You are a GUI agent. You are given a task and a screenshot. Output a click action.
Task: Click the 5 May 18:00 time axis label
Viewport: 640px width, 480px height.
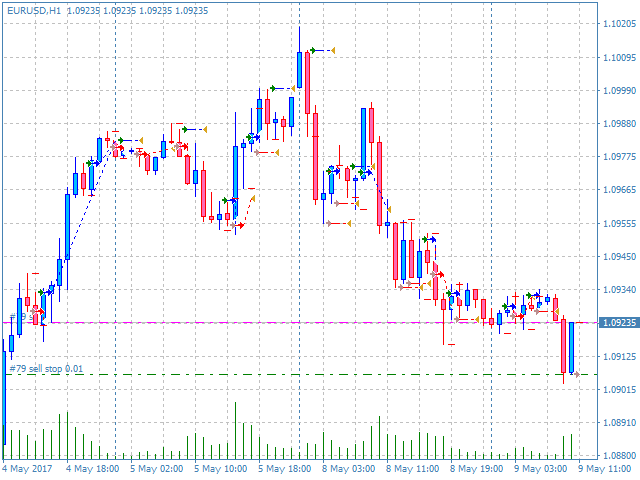284,469
